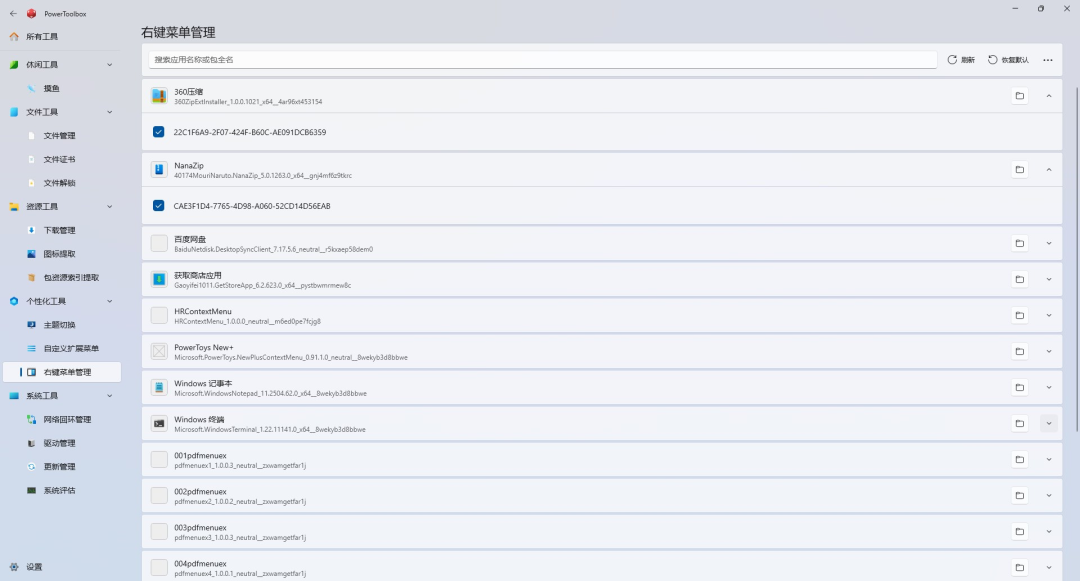The height and width of the screenshot is (581, 1080).
Task: Click the NanaZip app icon
Action: coord(159,169)
